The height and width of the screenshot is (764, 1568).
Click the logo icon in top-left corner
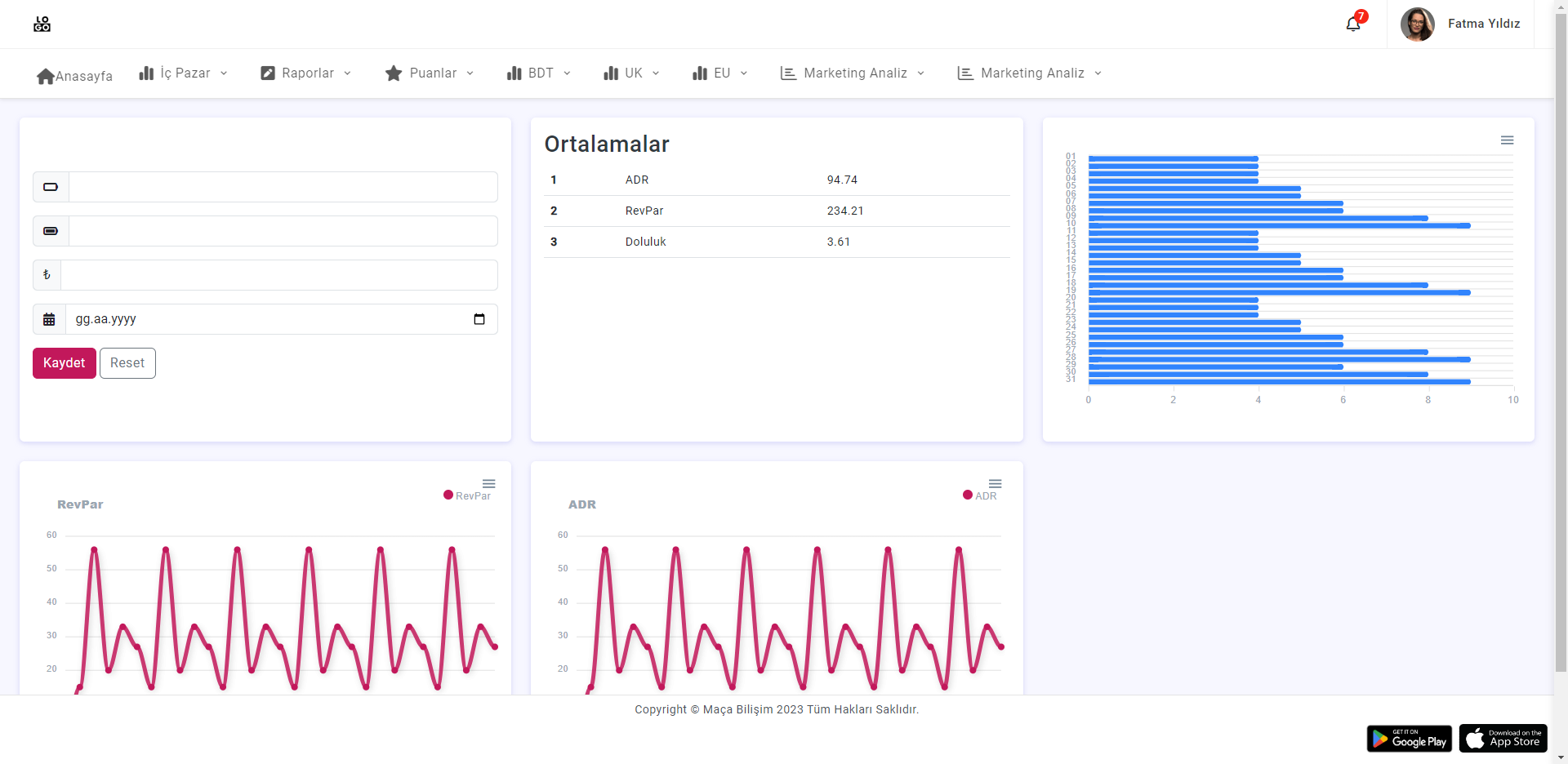tap(42, 24)
